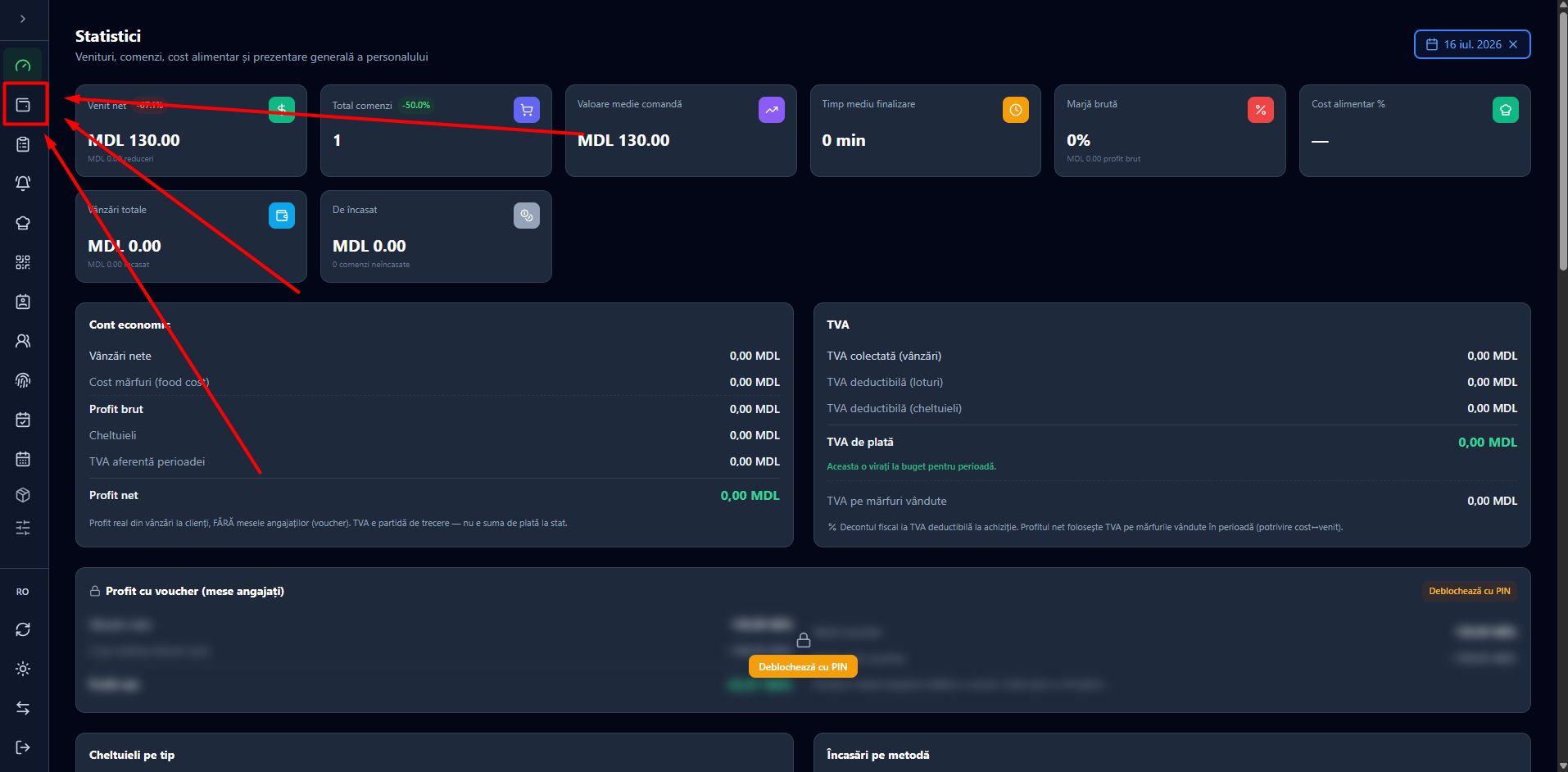This screenshot has height=772, width=1568.
Task: Open the QR code icon
Action: tap(23, 262)
